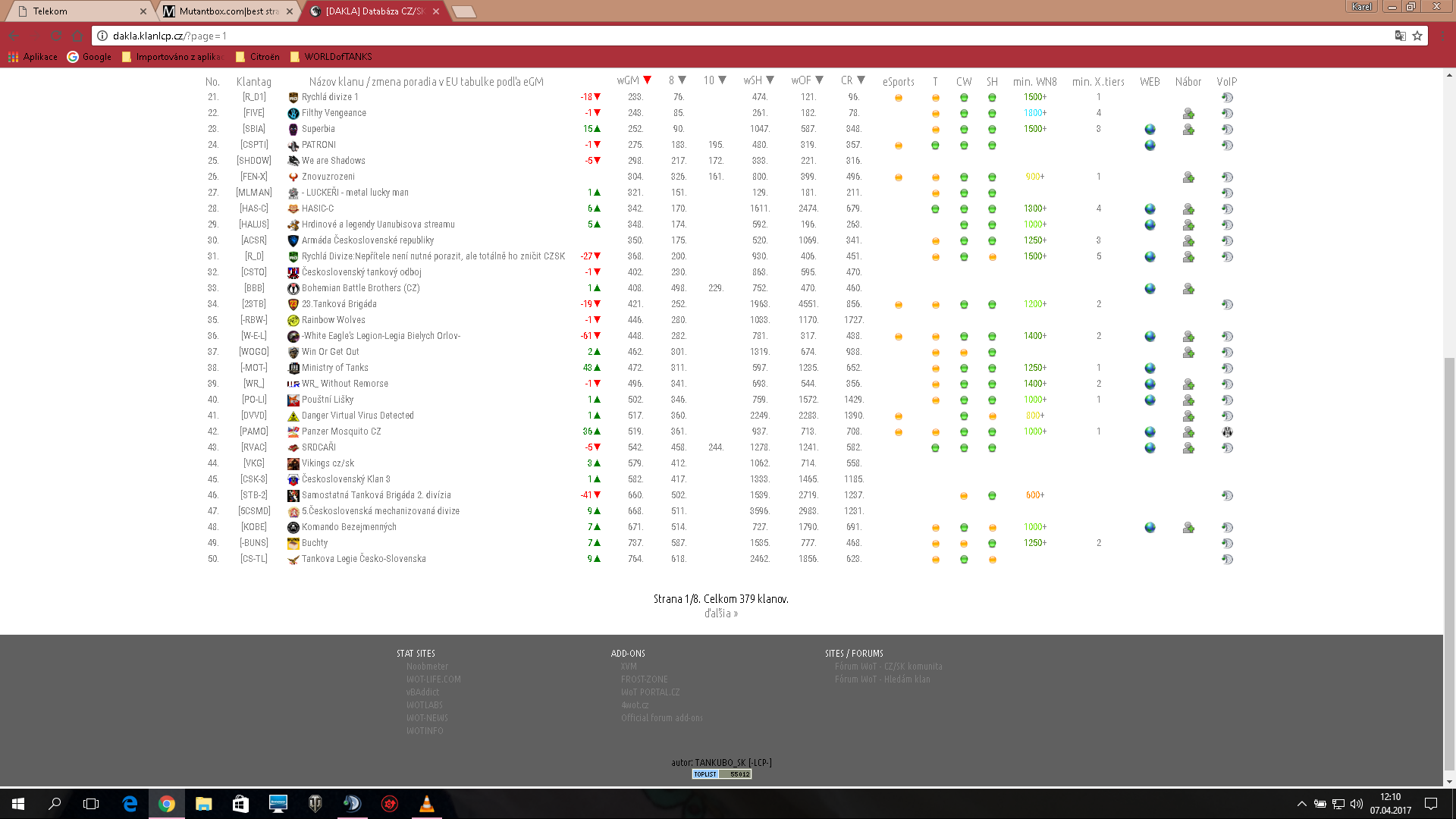Open the Noobmeter stat site link
Viewport: 1456px width, 819px height.
427,667
